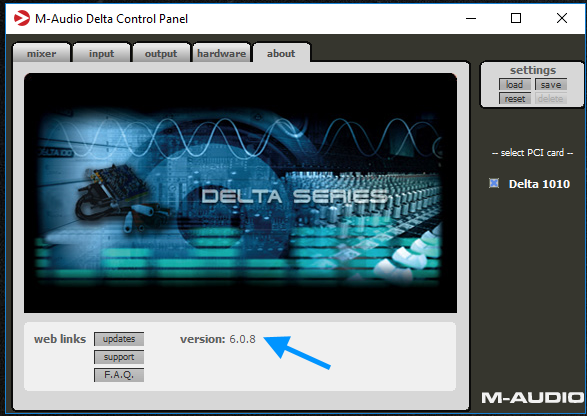Open the support web link
The width and height of the screenshot is (587, 416).
[119, 357]
